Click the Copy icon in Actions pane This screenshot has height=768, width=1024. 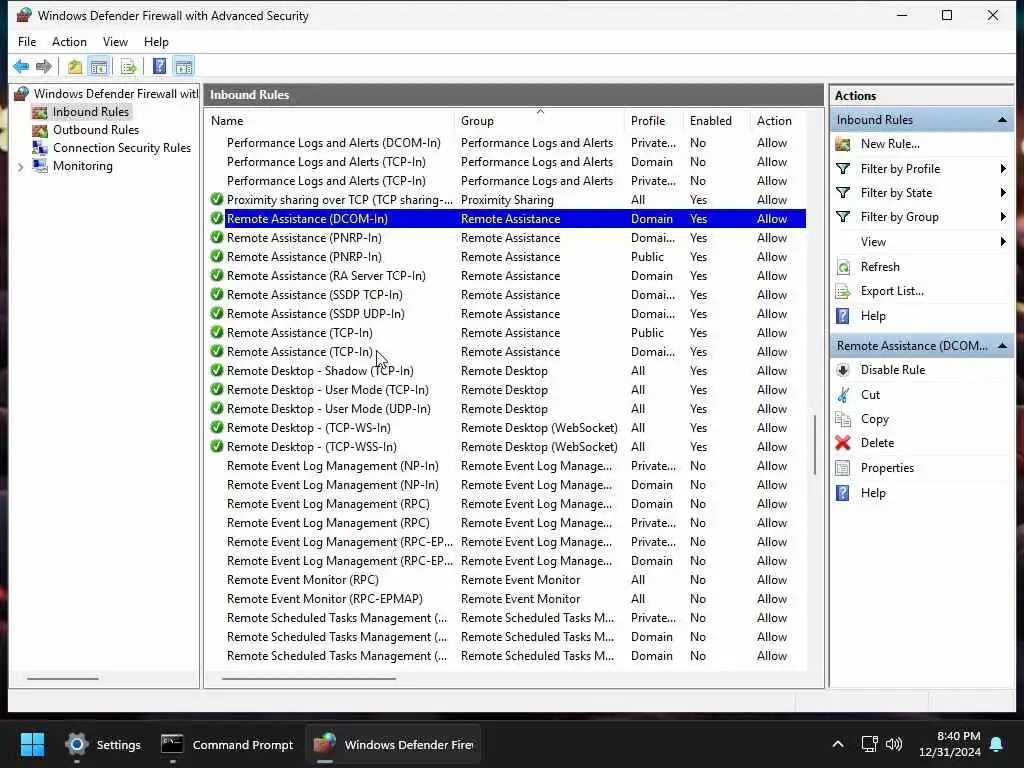tap(843, 419)
